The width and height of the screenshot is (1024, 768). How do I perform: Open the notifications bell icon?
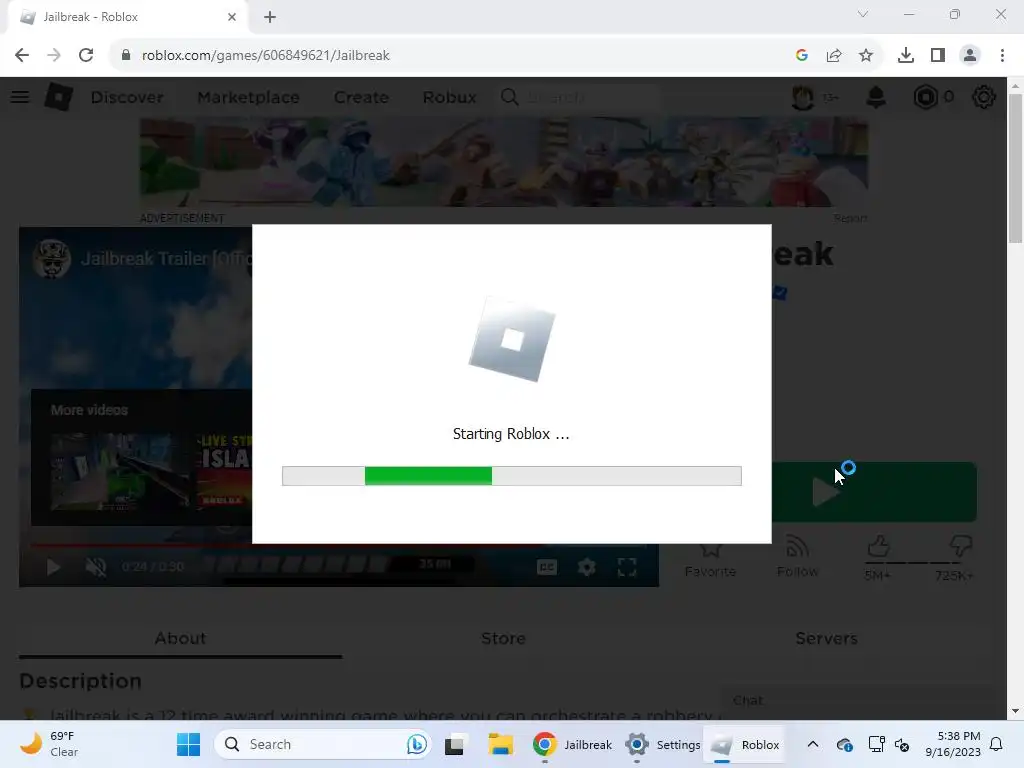tap(876, 97)
